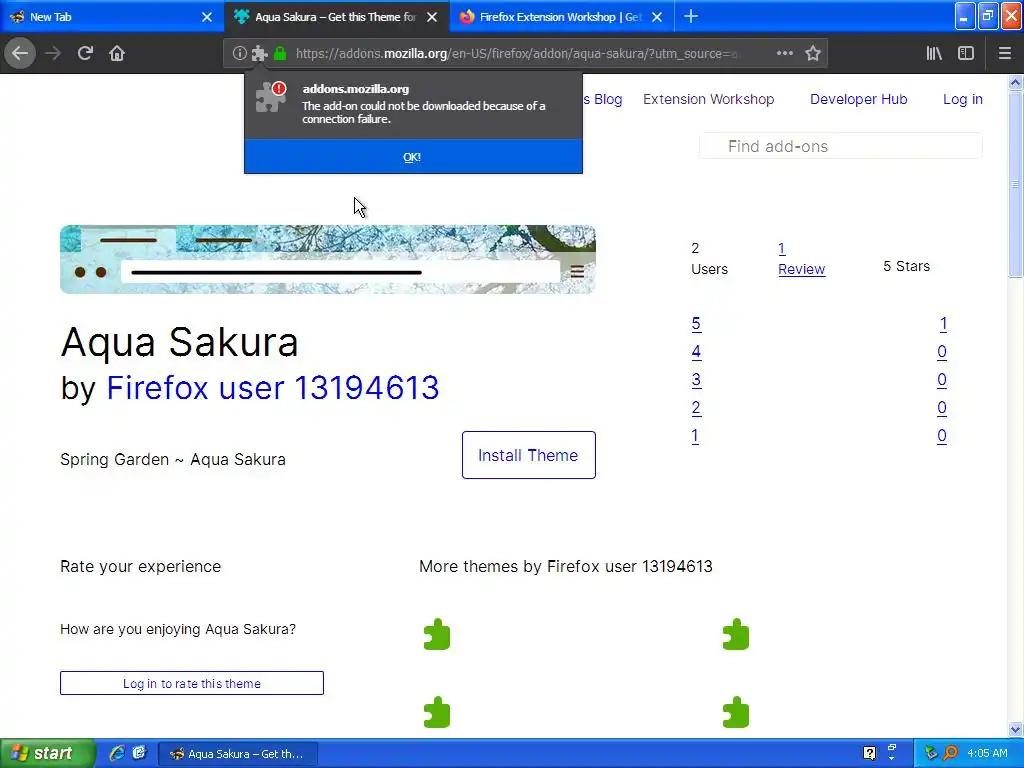This screenshot has width=1024, height=768.
Task: Focus the Find add-ons search field
Action: [840, 146]
